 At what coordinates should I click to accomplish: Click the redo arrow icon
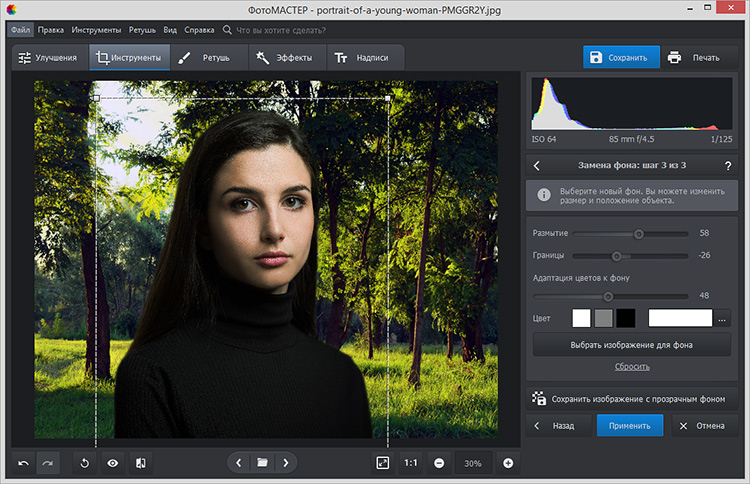pyautogui.click(x=48, y=463)
